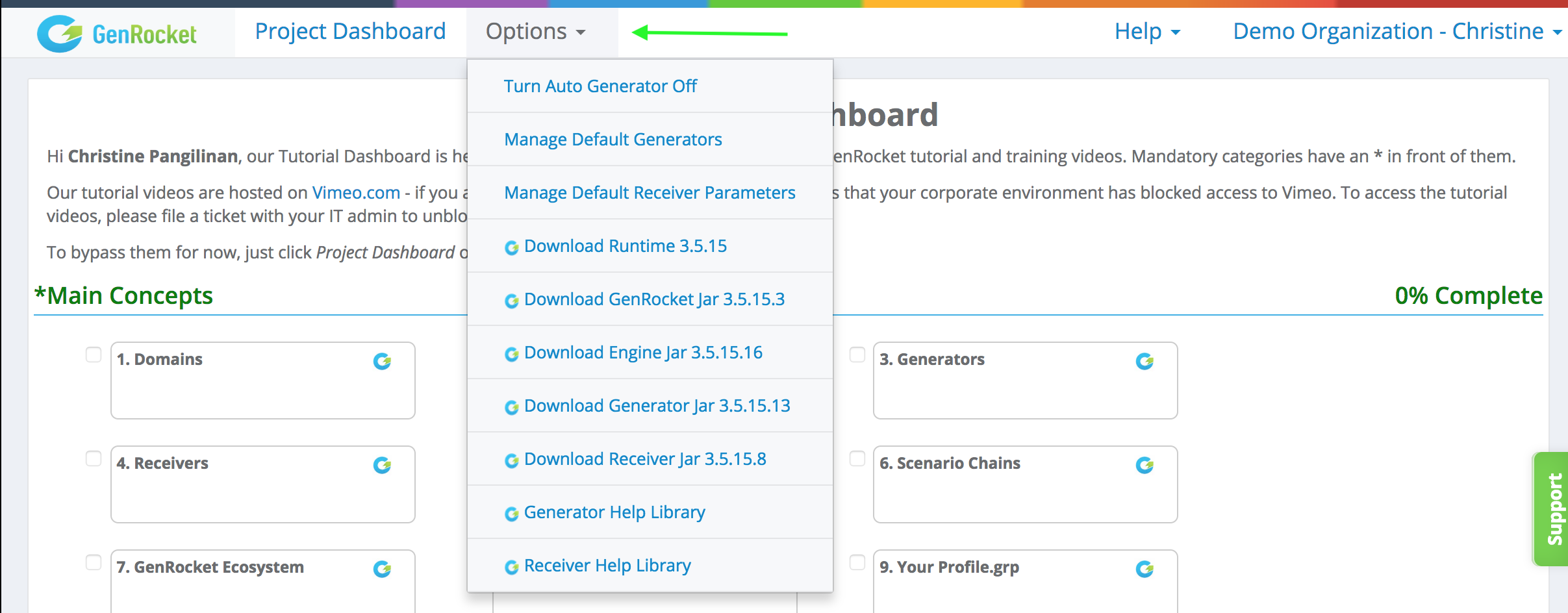
Task: Click the icon beside Receiver Help Library
Action: (x=512, y=567)
